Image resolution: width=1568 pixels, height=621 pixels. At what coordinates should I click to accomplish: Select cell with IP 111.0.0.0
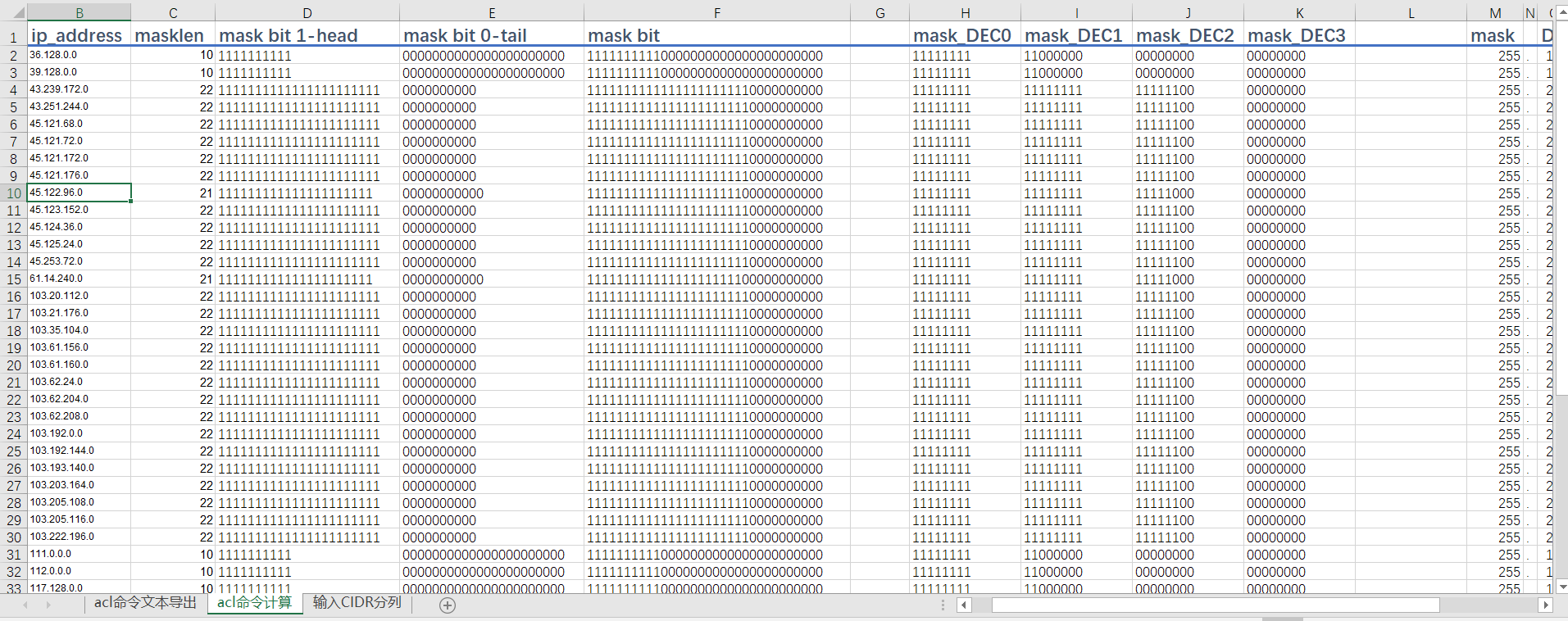pyautogui.click(x=79, y=555)
